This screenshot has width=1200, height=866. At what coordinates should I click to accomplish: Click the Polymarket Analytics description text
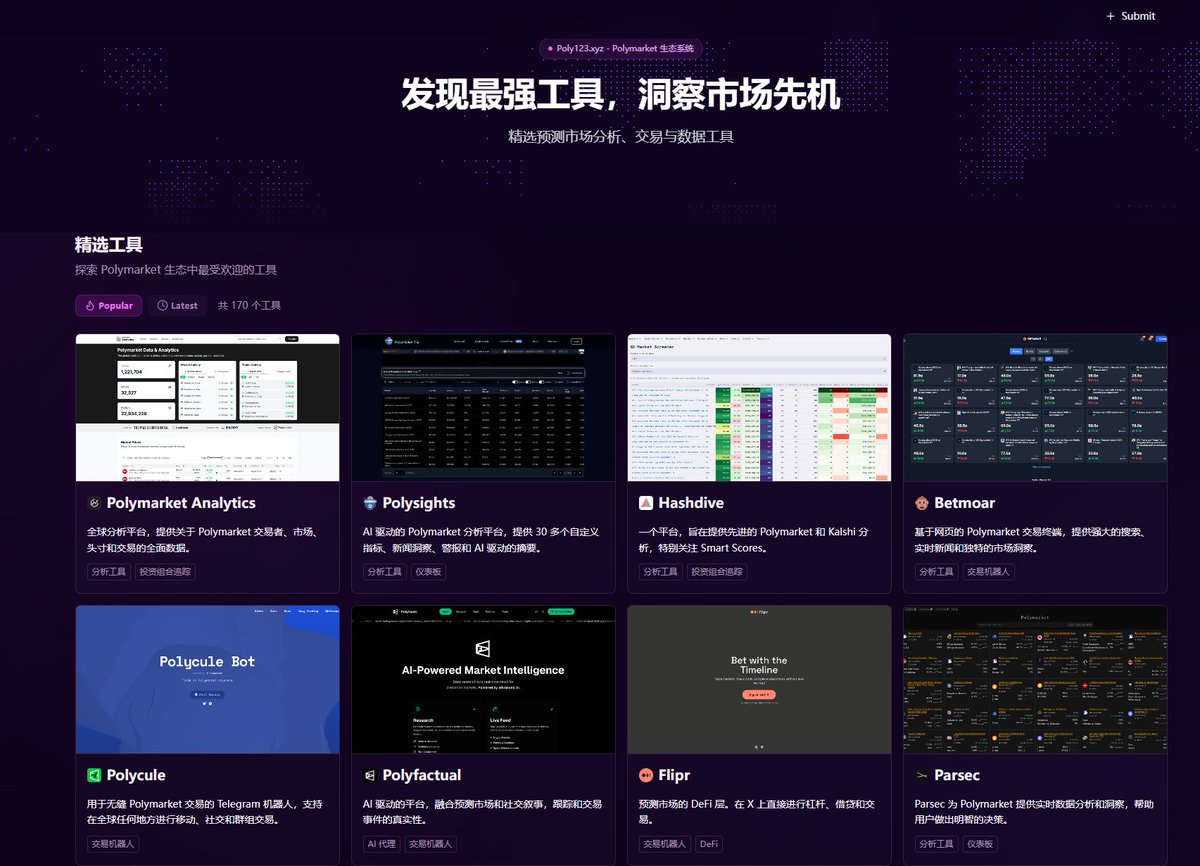tap(203, 540)
